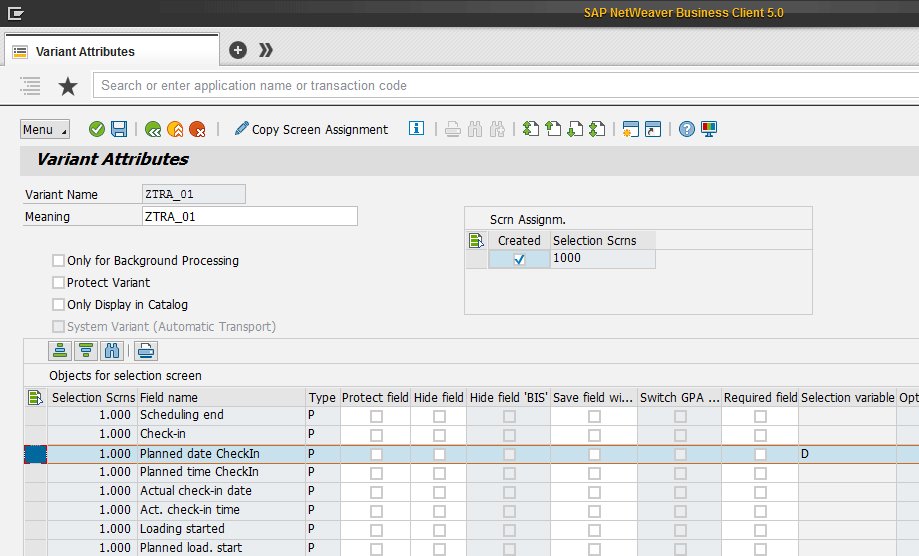Enable Only for Background Processing checkbox
The width and height of the screenshot is (919, 556).
[58, 260]
